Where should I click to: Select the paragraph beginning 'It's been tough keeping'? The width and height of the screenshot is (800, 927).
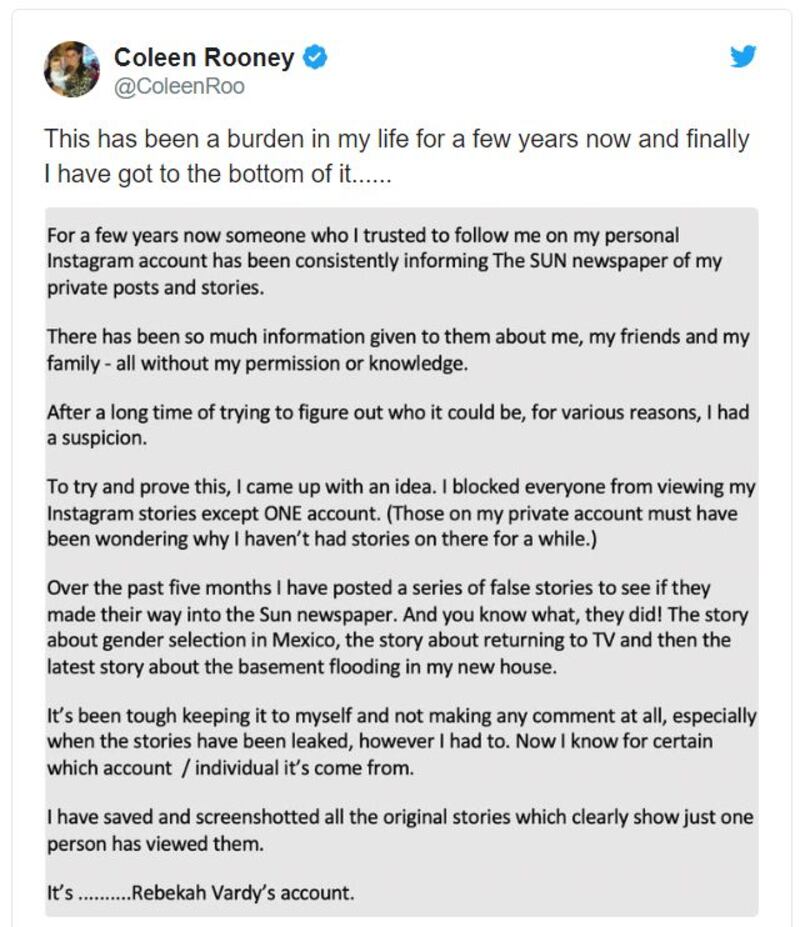(x=400, y=742)
